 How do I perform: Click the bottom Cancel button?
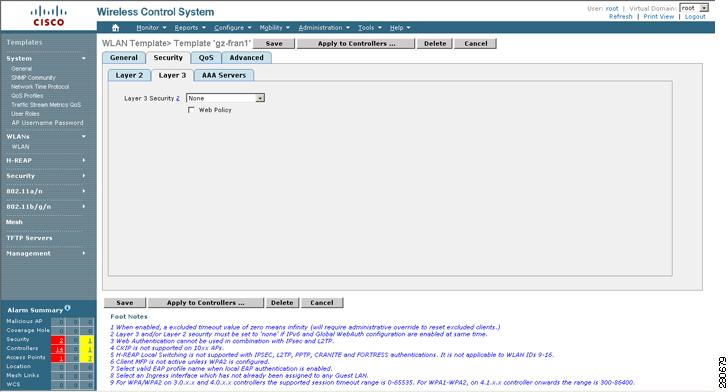tap(322, 303)
